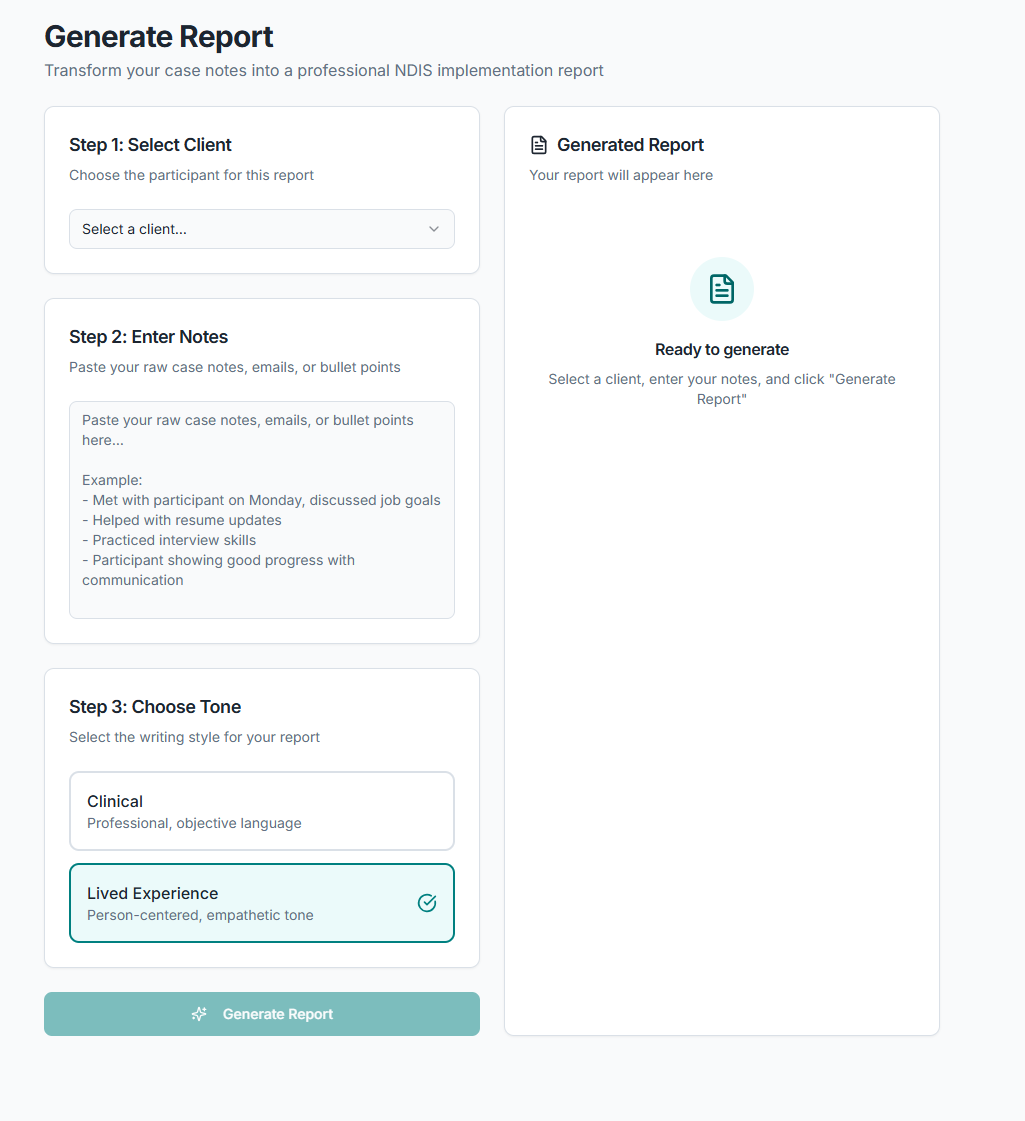Open the Select a client dropdown
The width and height of the screenshot is (1025, 1121).
click(x=261, y=229)
